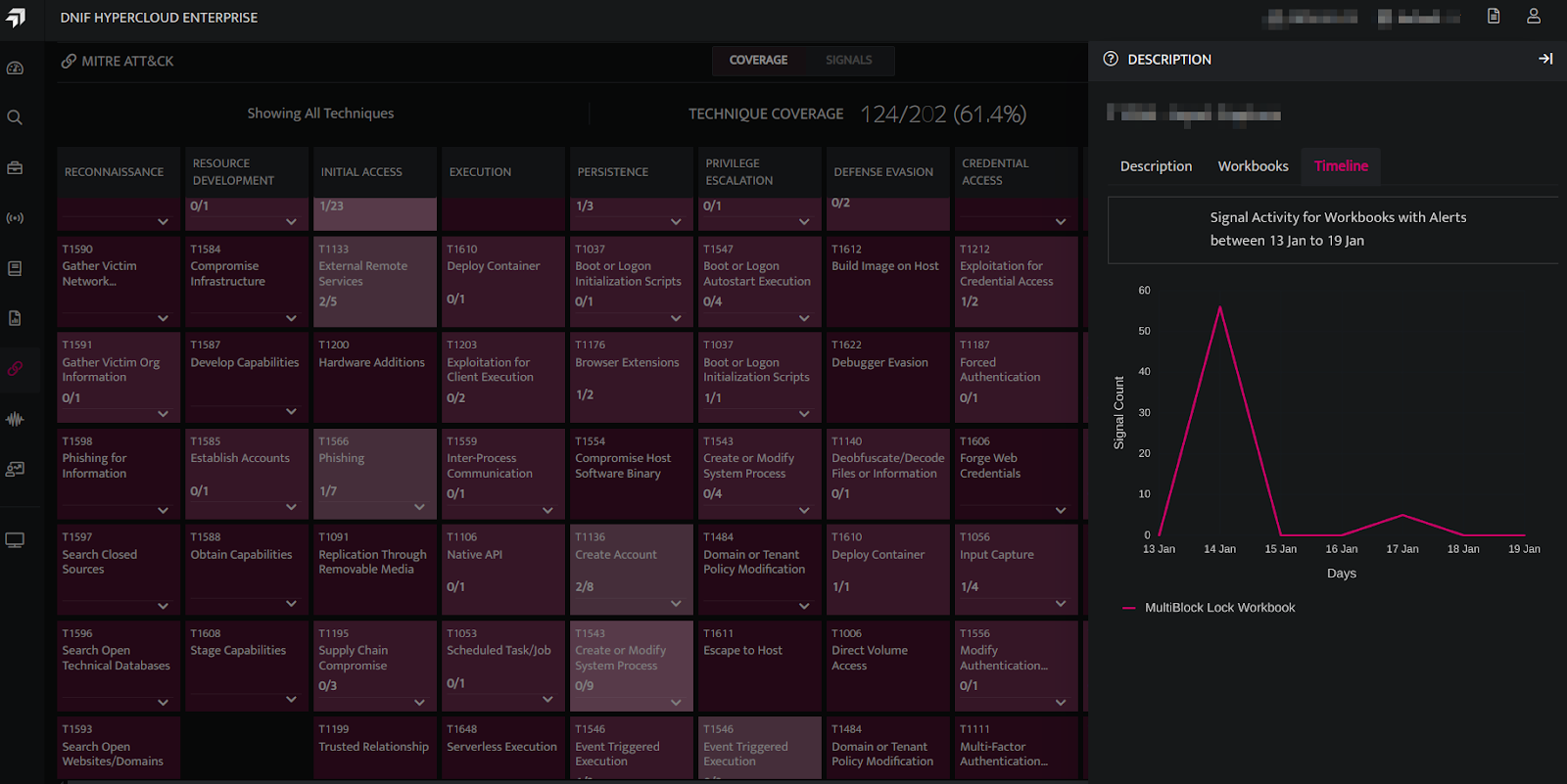Select T1053 Scheduled Task/Job technique
Image resolution: width=1567 pixels, height=784 pixels.
tap(502, 666)
